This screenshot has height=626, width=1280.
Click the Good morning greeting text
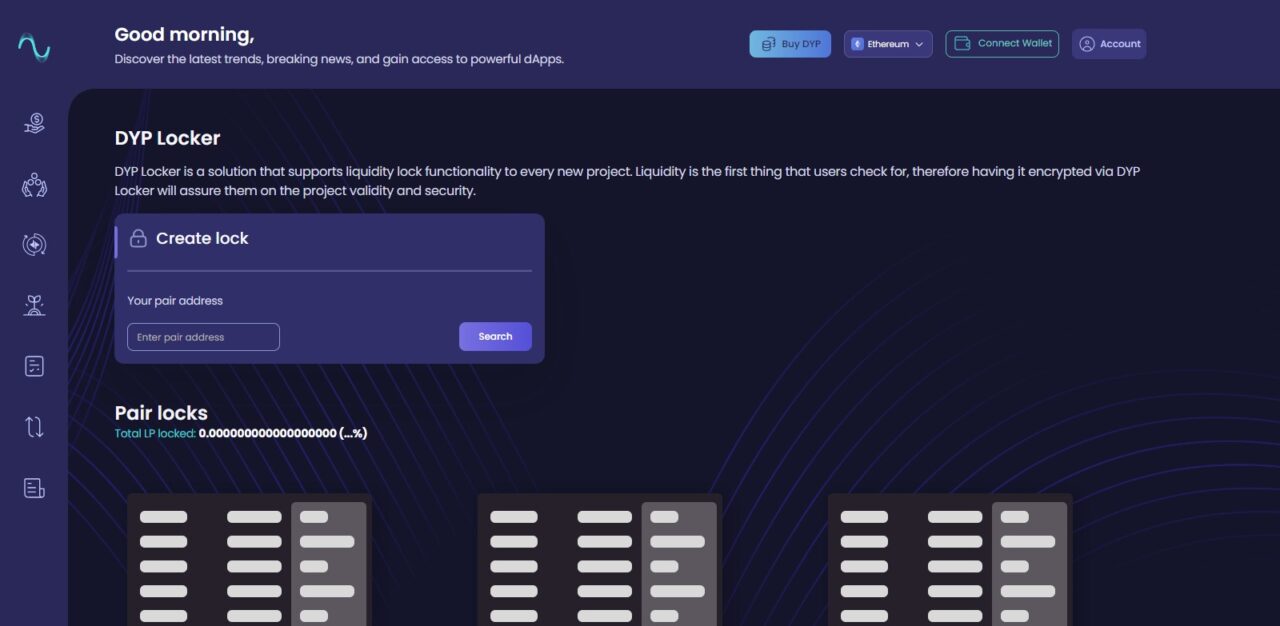pyautogui.click(x=184, y=35)
